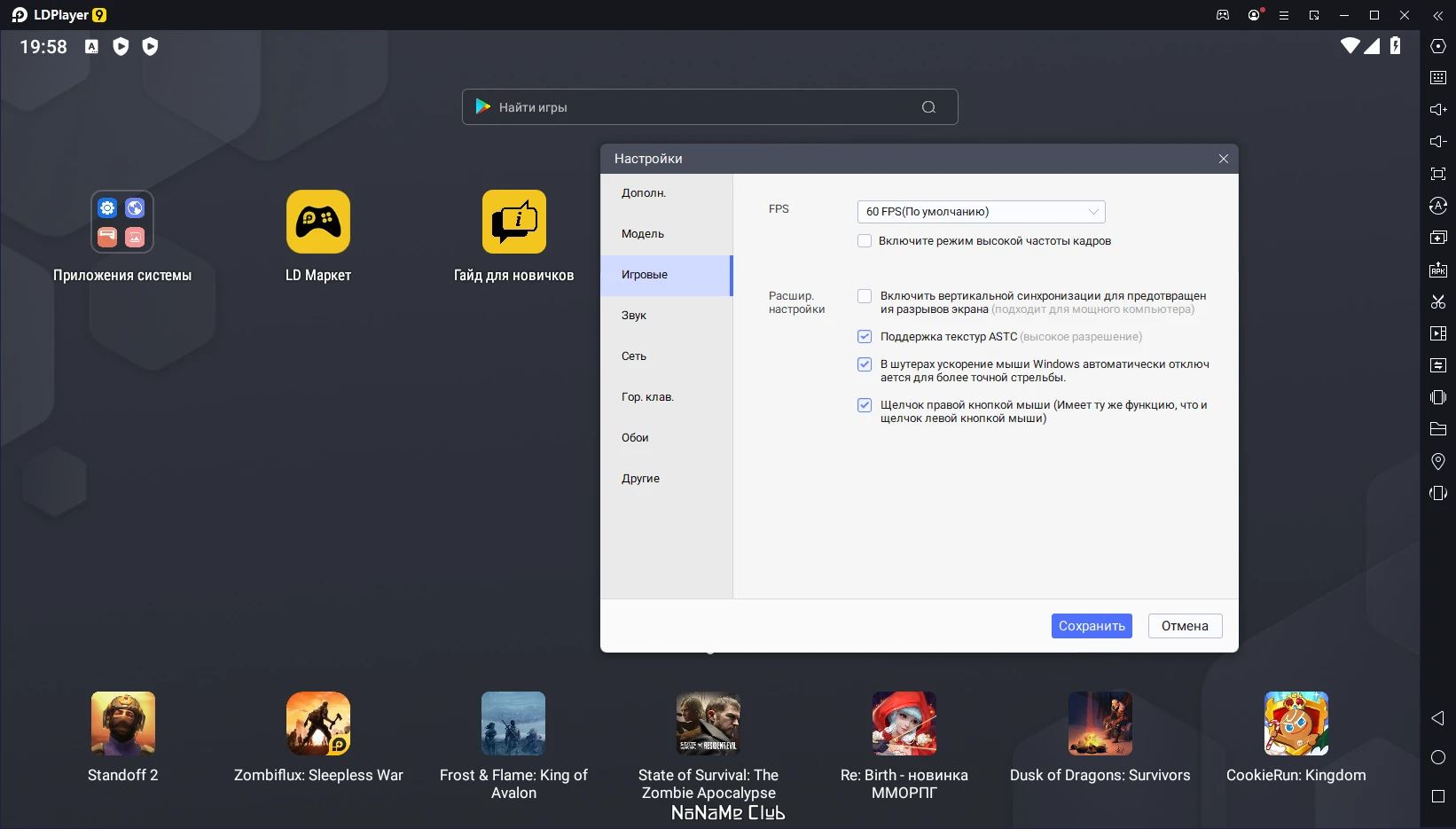Switch to the Модель settings tab

coord(667,234)
